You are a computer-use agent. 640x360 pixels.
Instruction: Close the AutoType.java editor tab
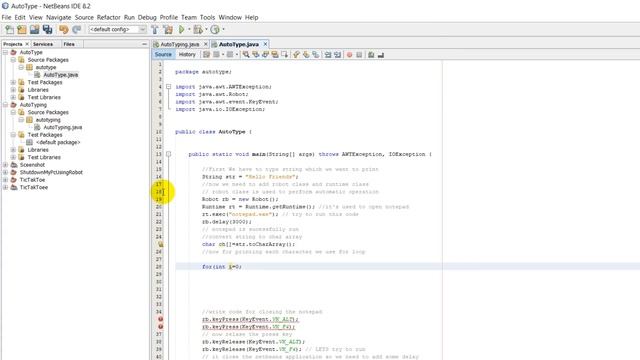(x=265, y=44)
